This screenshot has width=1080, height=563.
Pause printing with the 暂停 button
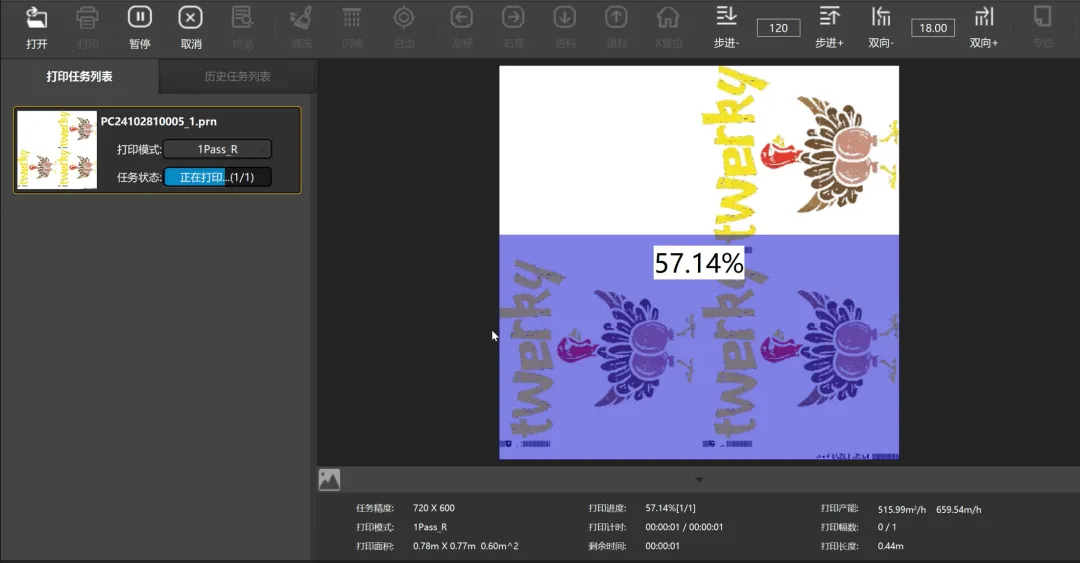pos(140,18)
